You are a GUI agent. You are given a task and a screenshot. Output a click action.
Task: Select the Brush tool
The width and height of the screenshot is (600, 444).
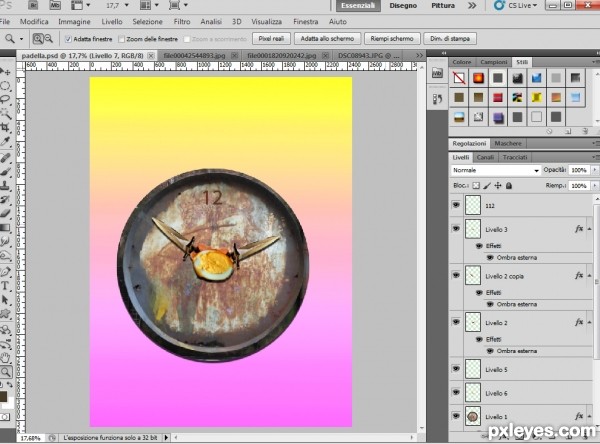click(x=5, y=172)
